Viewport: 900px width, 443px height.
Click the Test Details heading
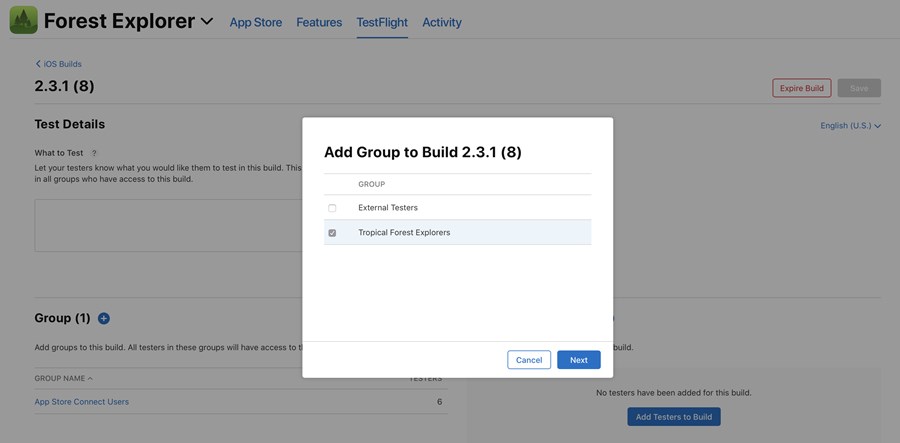pos(69,125)
